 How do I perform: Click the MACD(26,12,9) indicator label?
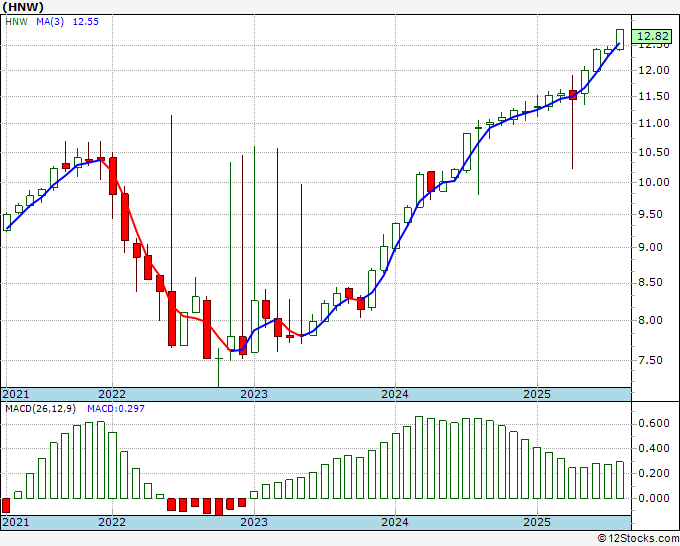(40, 409)
